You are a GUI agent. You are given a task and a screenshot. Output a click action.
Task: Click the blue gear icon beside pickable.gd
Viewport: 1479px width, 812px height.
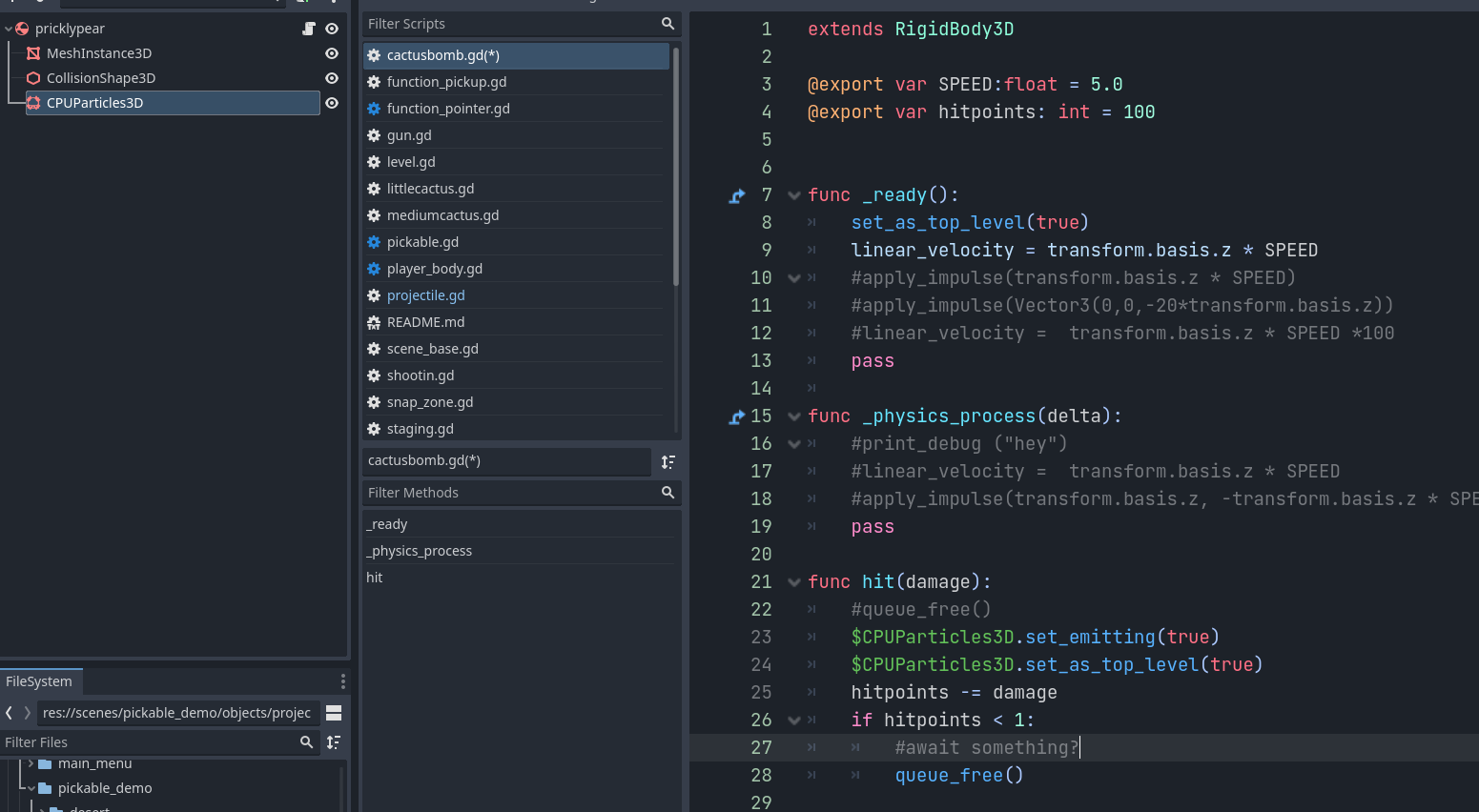(374, 242)
